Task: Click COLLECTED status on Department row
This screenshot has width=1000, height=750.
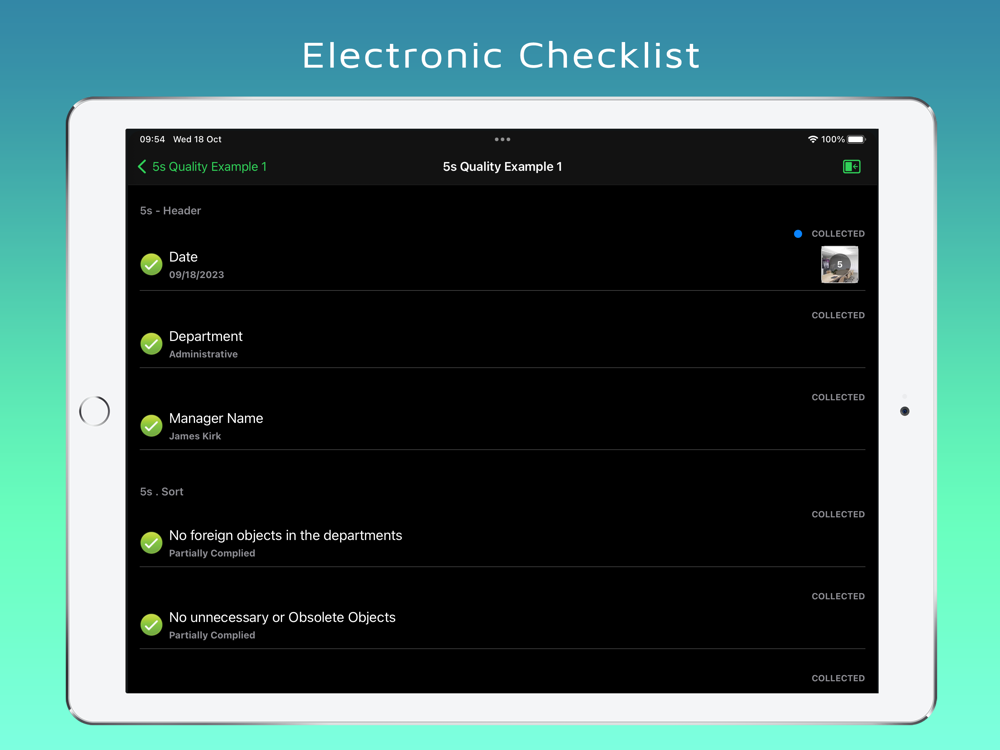Action: tap(838, 316)
